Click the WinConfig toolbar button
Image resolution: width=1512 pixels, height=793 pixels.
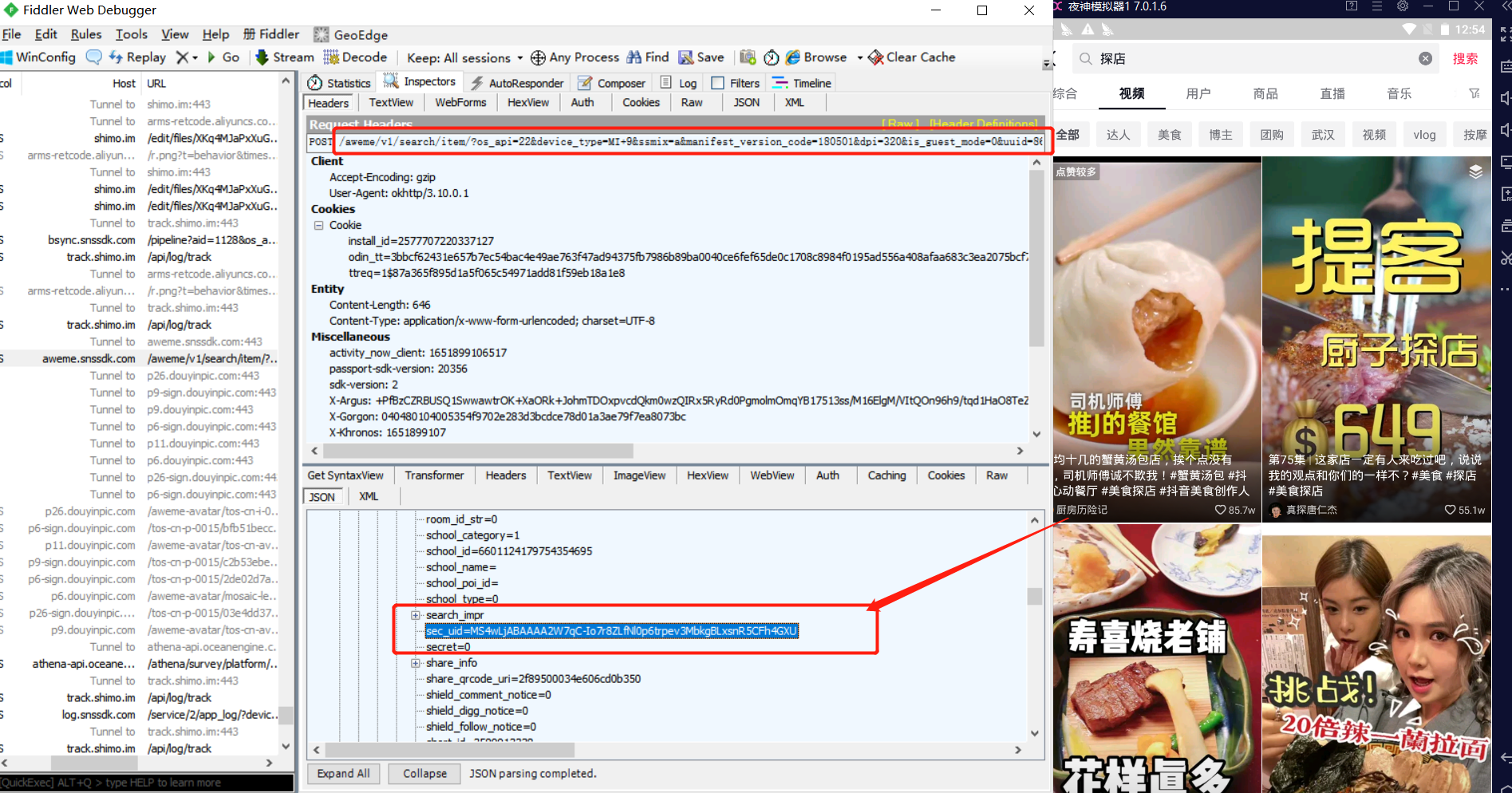(38, 57)
